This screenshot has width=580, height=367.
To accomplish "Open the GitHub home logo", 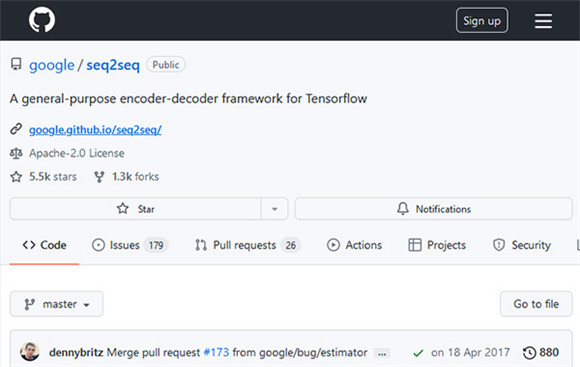I will click(x=42, y=20).
